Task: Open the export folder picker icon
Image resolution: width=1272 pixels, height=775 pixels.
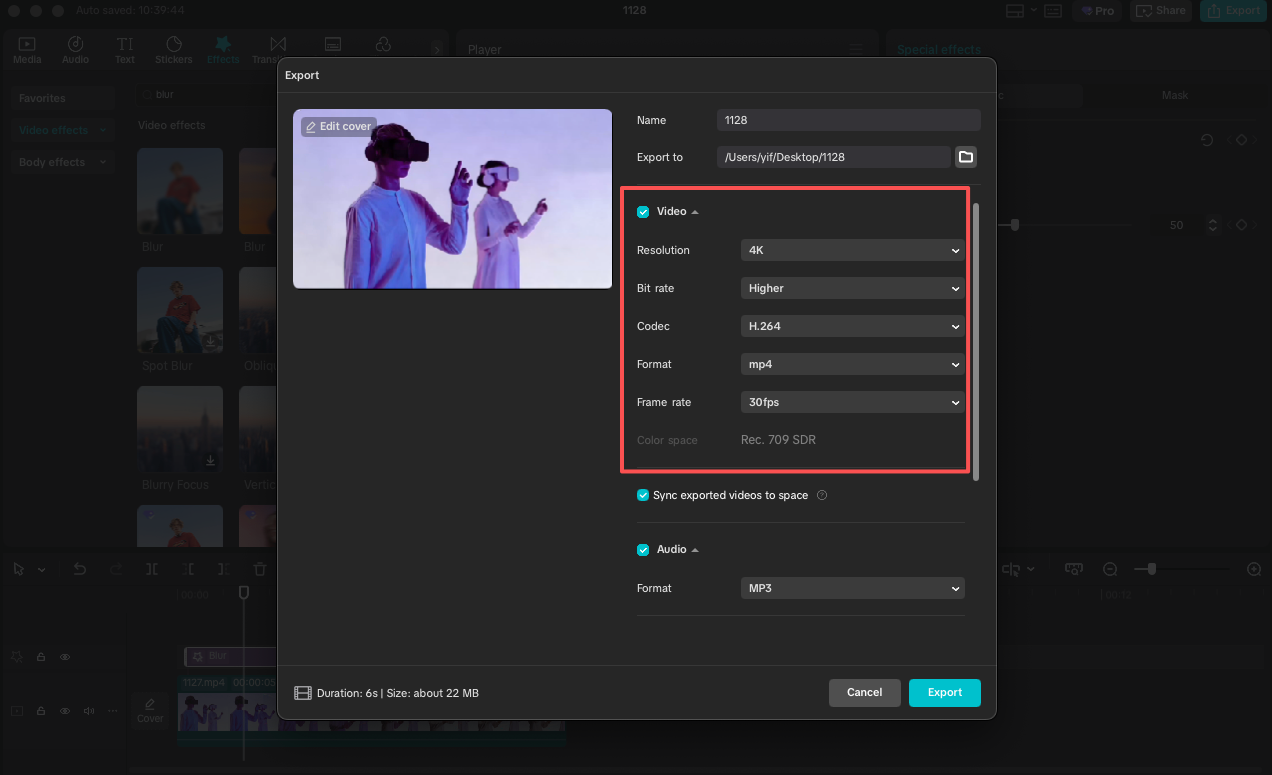Action: pyautogui.click(x=968, y=157)
